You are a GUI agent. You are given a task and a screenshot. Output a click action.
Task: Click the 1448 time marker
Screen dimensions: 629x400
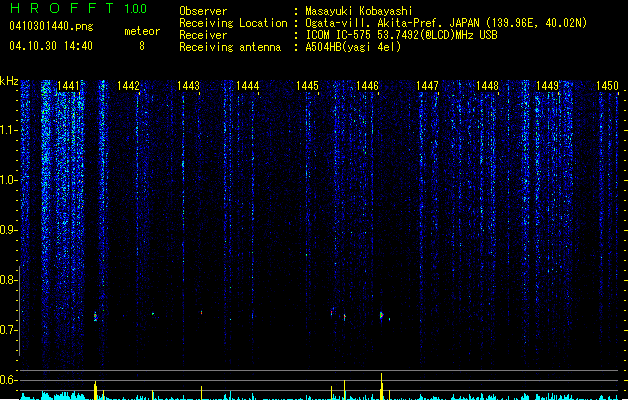click(487, 86)
